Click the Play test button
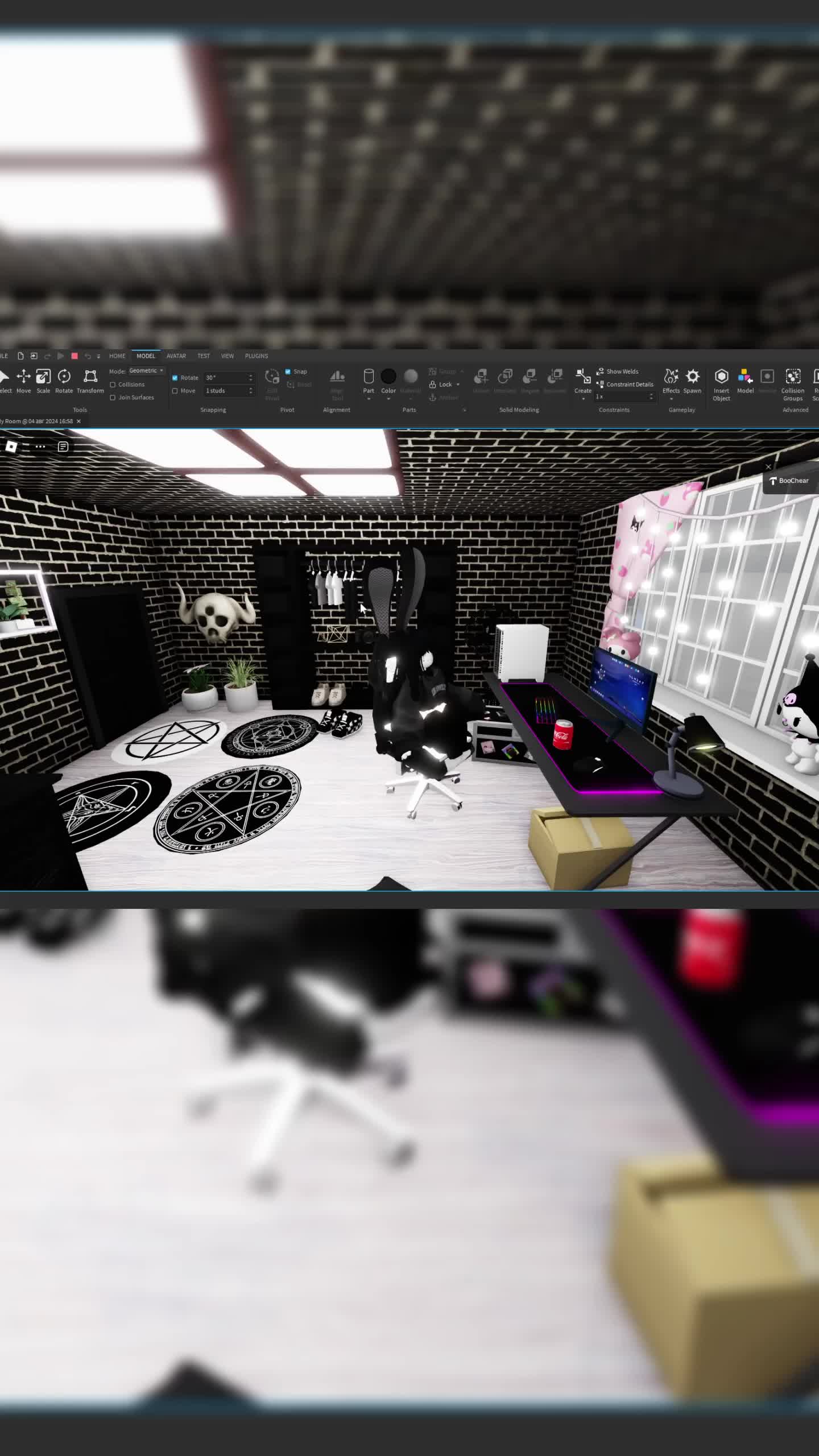819x1456 pixels. [x=61, y=356]
